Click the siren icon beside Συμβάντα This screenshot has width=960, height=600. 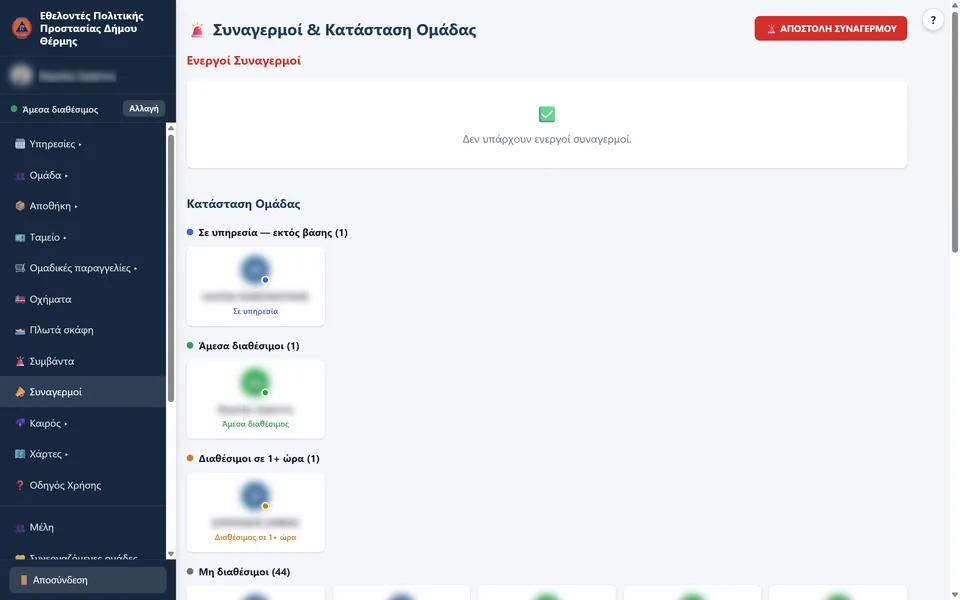coord(20,361)
